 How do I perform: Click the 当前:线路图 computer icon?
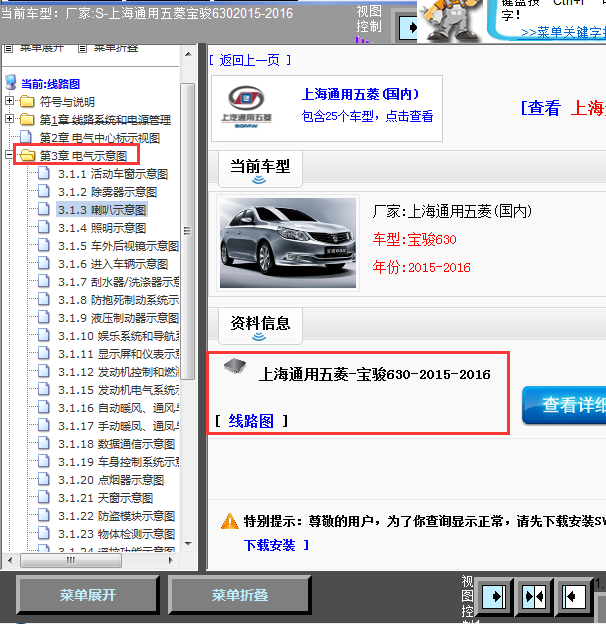tap(11, 82)
